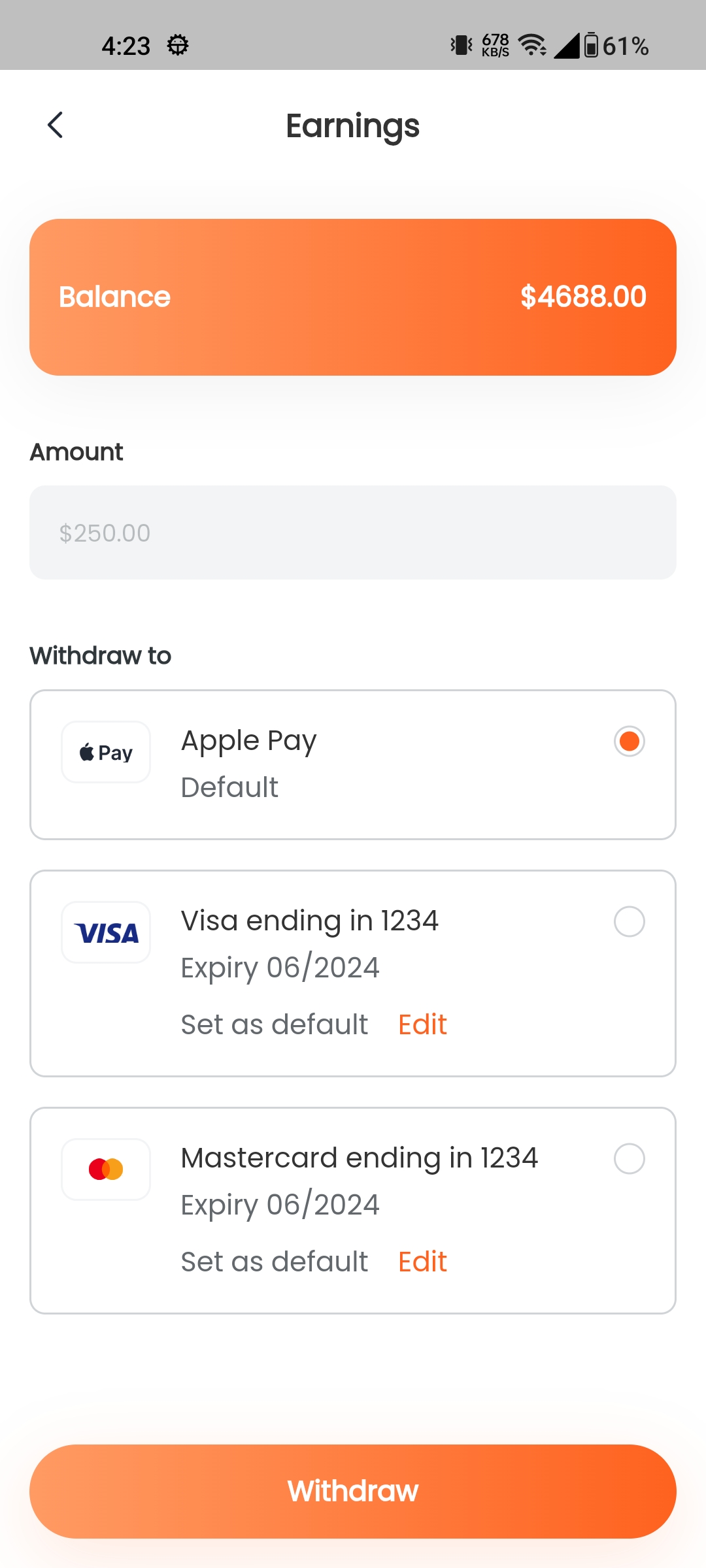Select the Apple Pay radio button
The height and width of the screenshot is (1568, 706).
[x=629, y=742]
